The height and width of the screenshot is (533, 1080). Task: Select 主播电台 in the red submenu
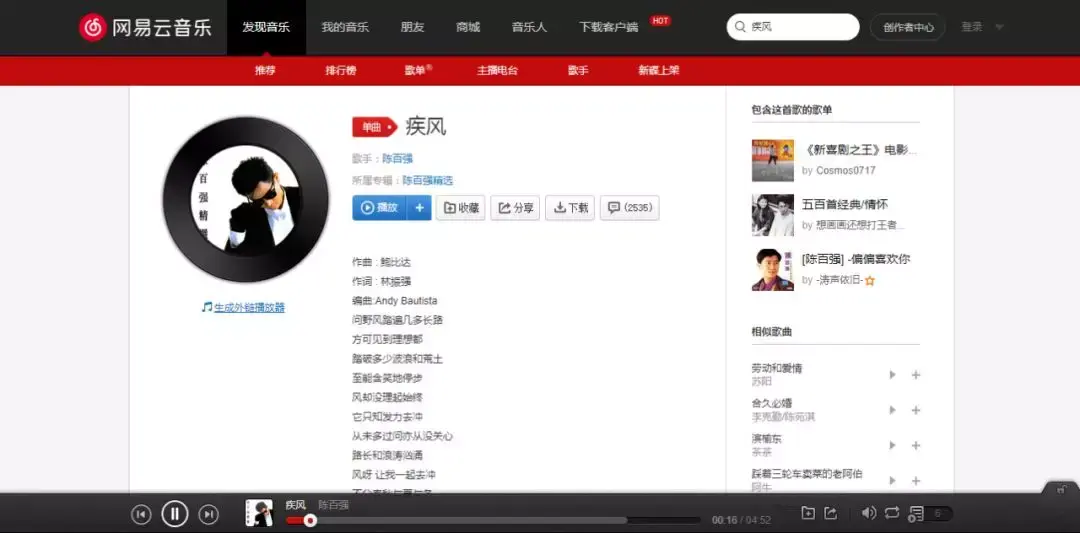point(497,70)
